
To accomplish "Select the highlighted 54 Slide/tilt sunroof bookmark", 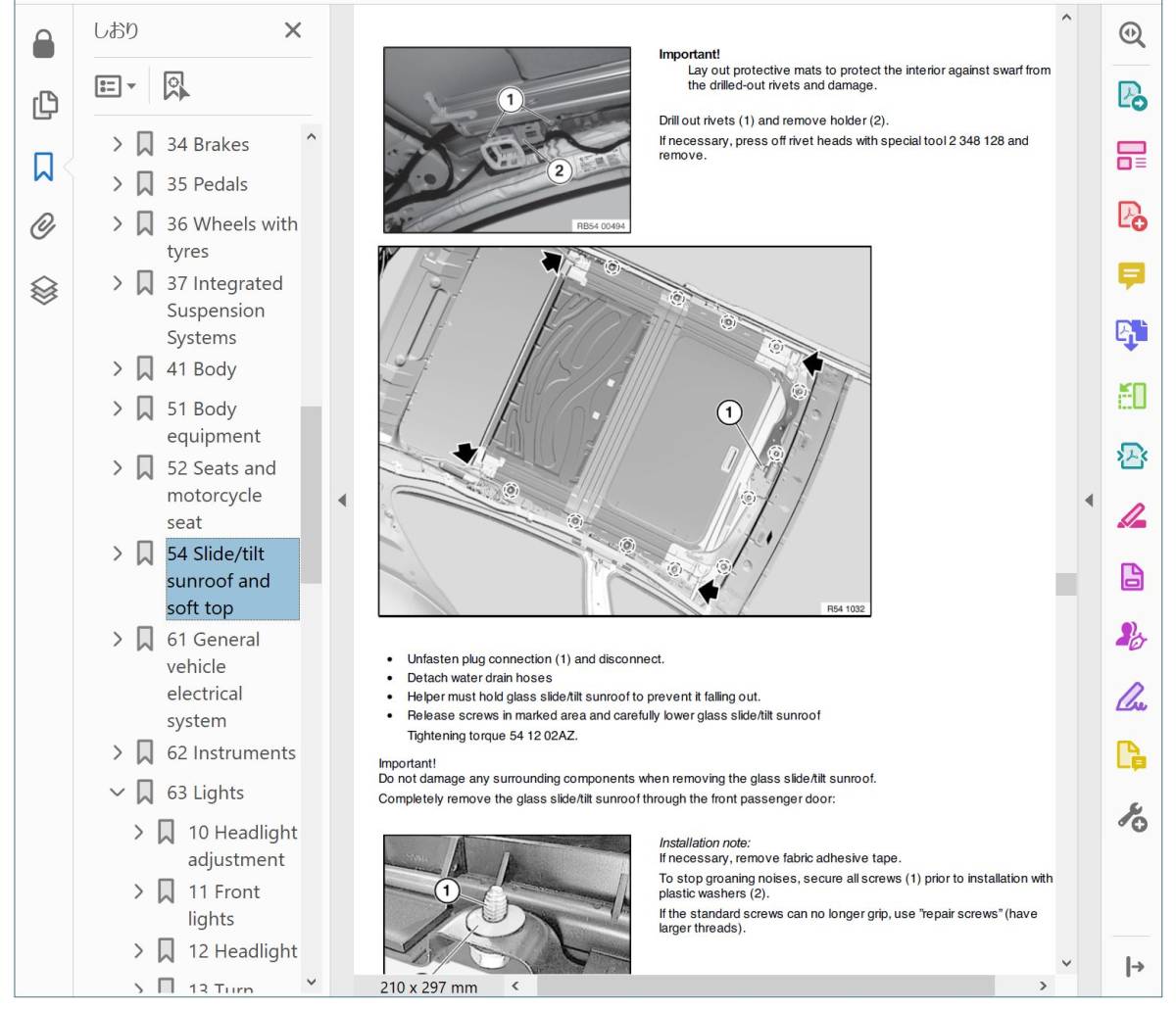I will (232, 579).
